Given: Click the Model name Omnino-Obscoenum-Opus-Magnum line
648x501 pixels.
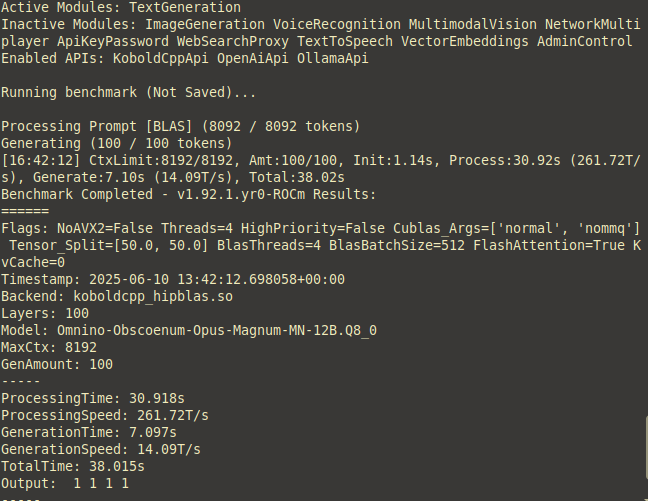Looking at the screenshot, I should point(189,330).
